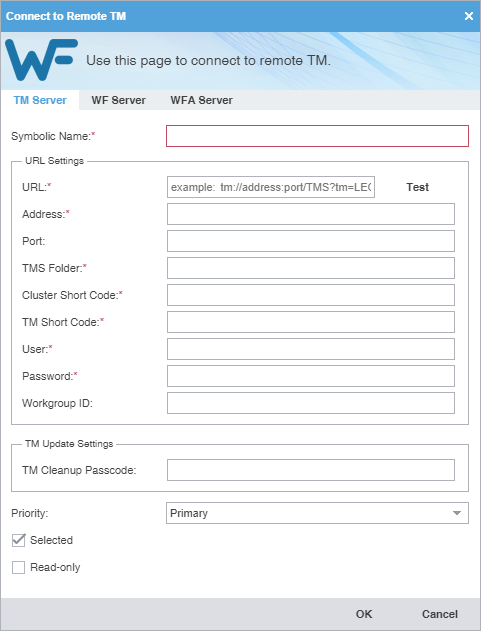The height and width of the screenshot is (631, 481).
Task: Select the TM Short Code field
Action: [x=311, y=322]
